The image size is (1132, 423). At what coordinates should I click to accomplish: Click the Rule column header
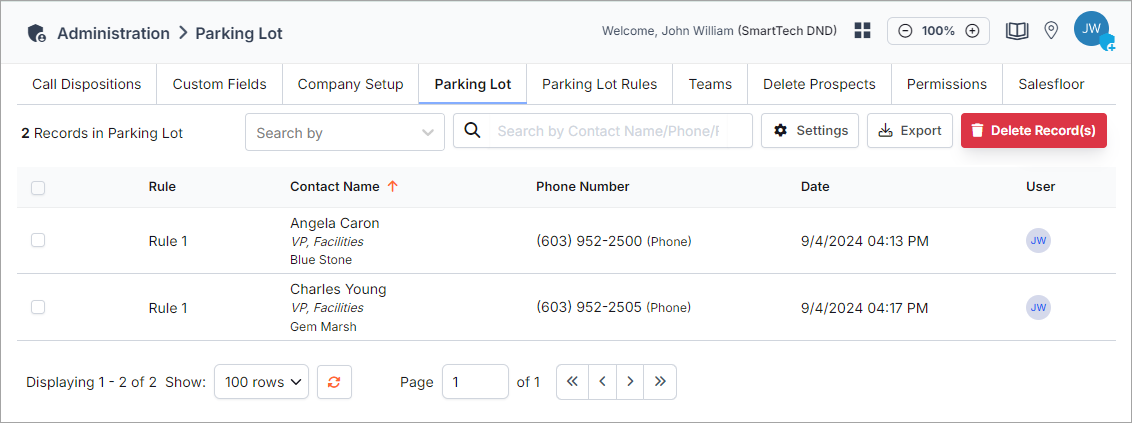(162, 186)
